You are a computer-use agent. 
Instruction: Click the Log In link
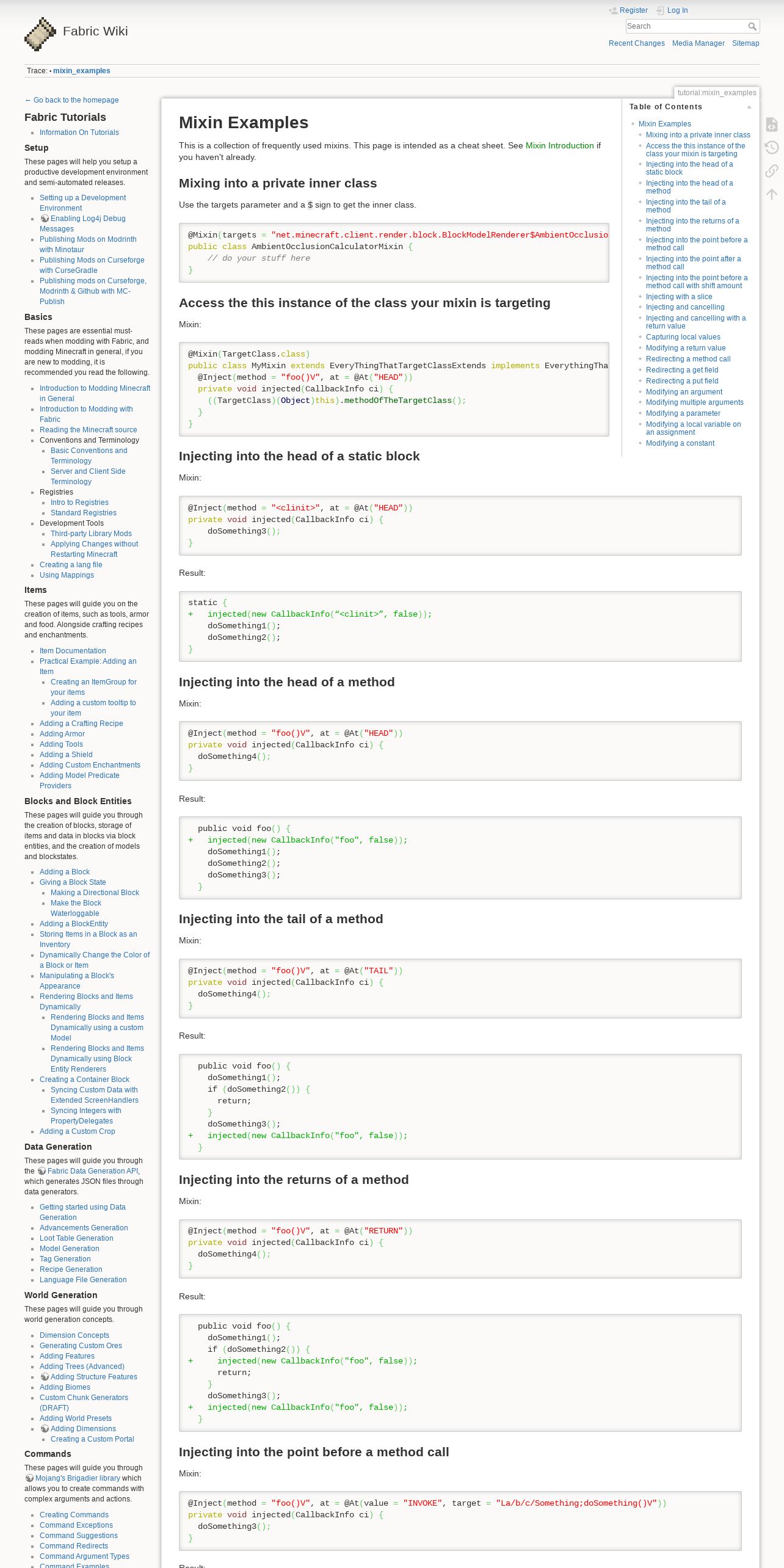tap(678, 10)
